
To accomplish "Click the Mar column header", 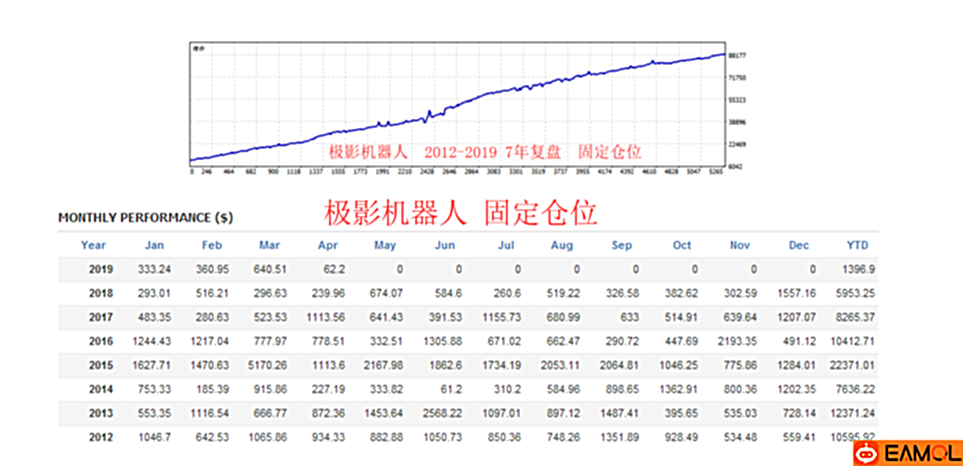I will click(x=270, y=246).
